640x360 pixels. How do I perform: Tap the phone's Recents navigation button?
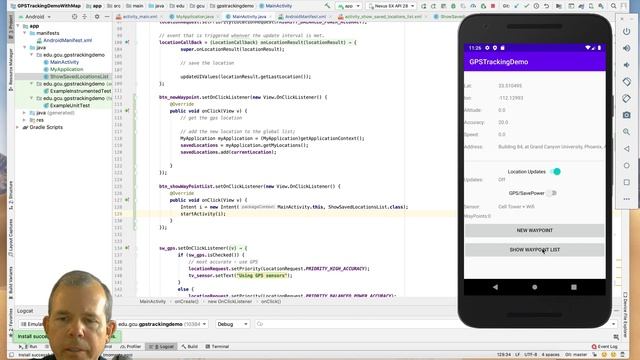573,287
